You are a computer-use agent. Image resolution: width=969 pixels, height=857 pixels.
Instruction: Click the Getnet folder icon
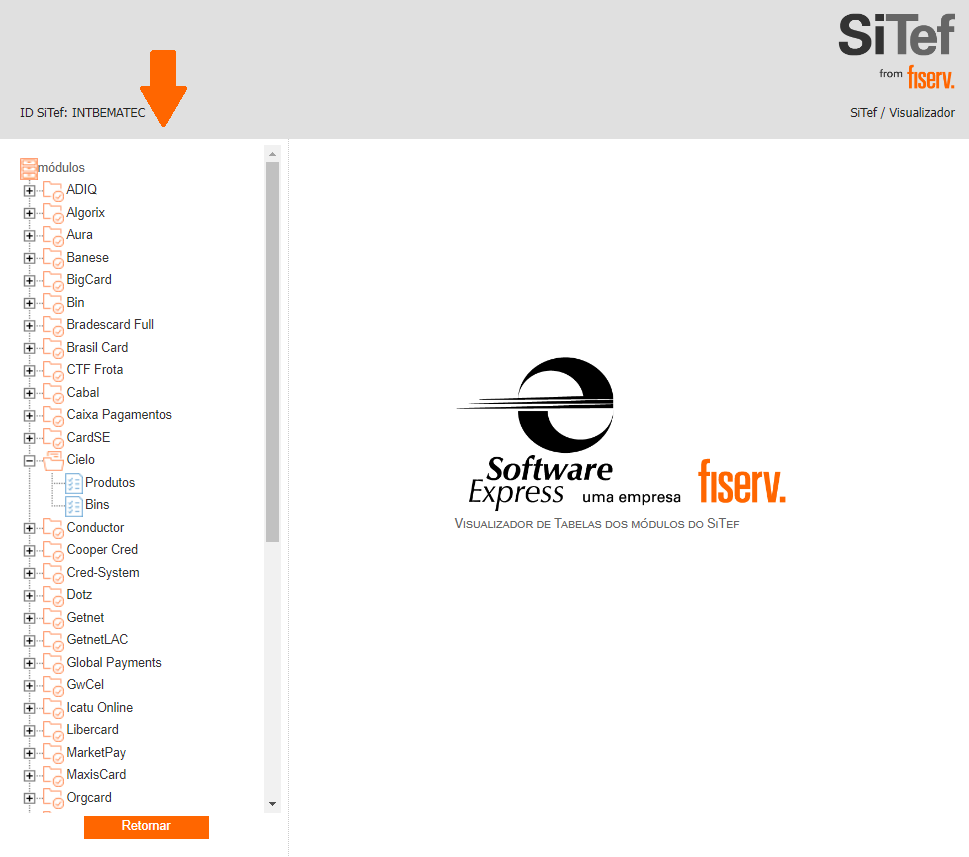pyautogui.click(x=53, y=620)
